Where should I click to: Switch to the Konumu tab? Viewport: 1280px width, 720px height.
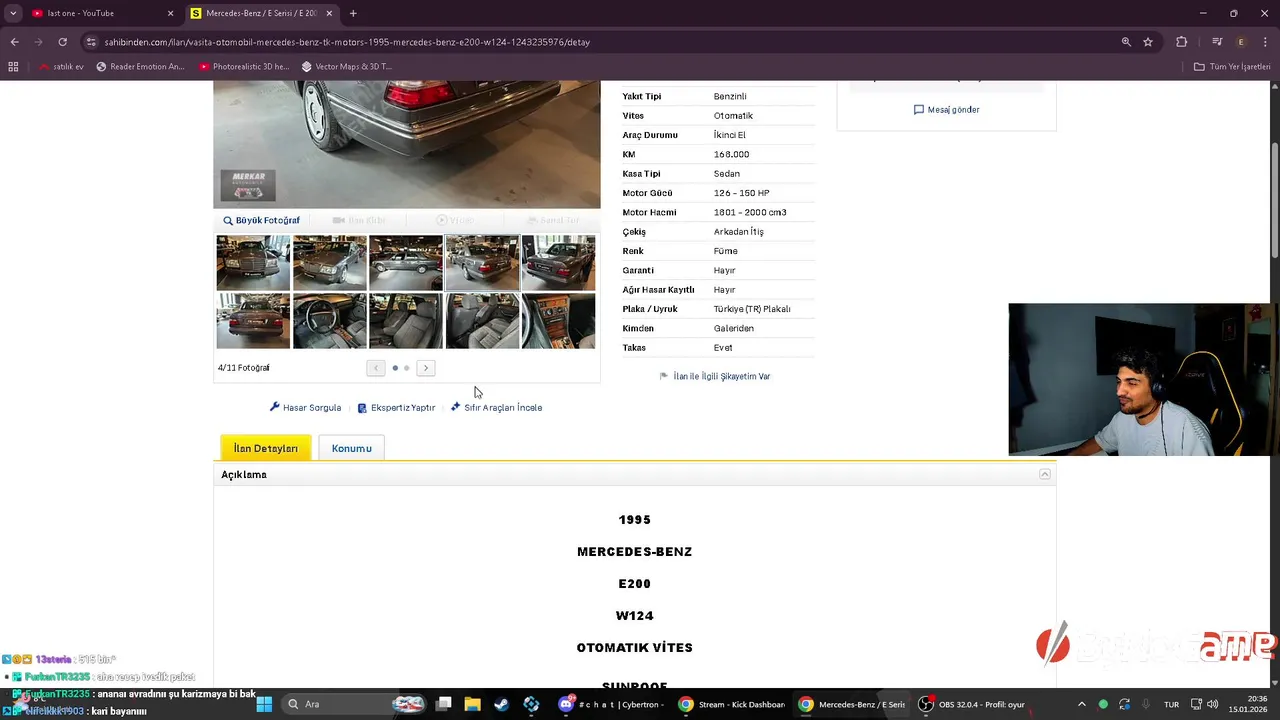pyautogui.click(x=352, y=448)
